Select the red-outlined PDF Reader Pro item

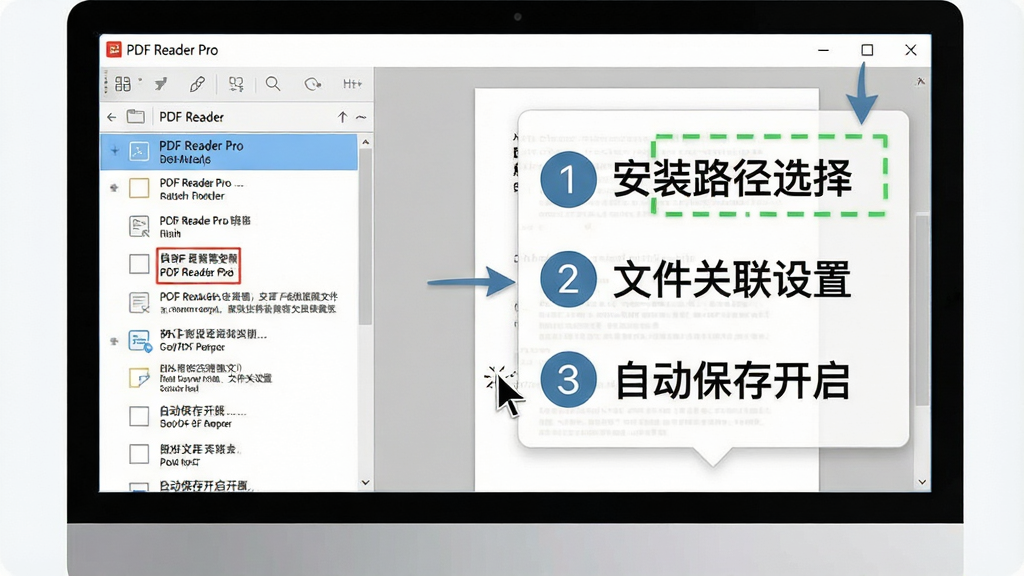(x=199, y=265)
